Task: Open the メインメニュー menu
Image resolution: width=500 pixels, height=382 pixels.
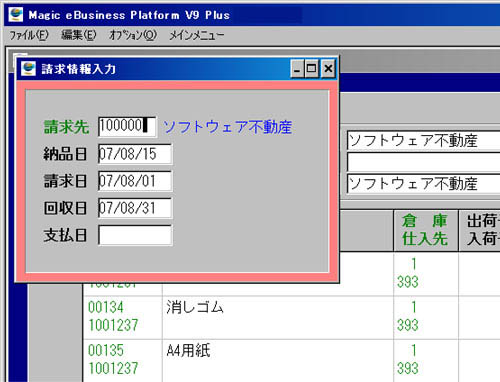Action: pos(197,35)
